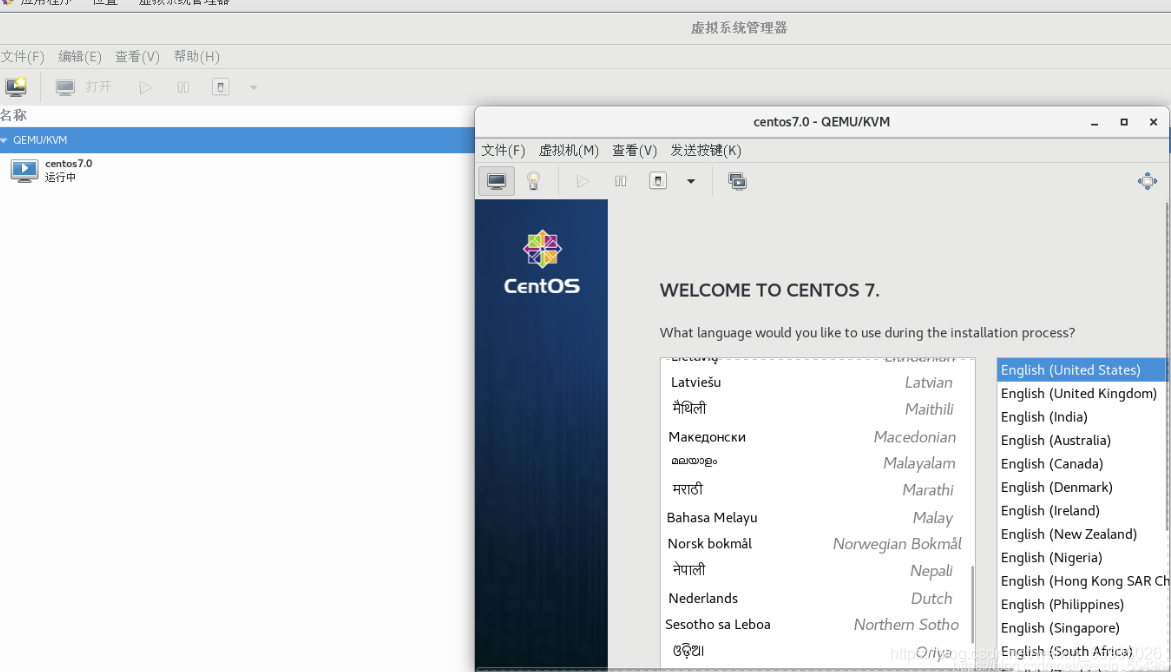Viewport: 1171px width, 672px height.
Task: Close the centos7.0 QEMU/KVM window
Action: 1153,122
